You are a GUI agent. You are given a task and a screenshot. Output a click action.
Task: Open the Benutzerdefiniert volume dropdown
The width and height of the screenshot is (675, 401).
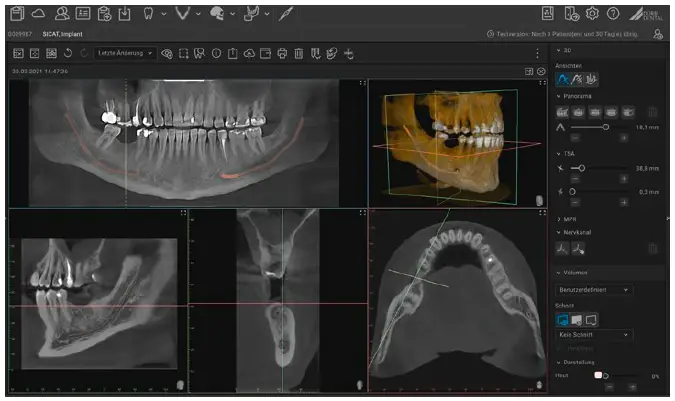(x=594, y=289)
